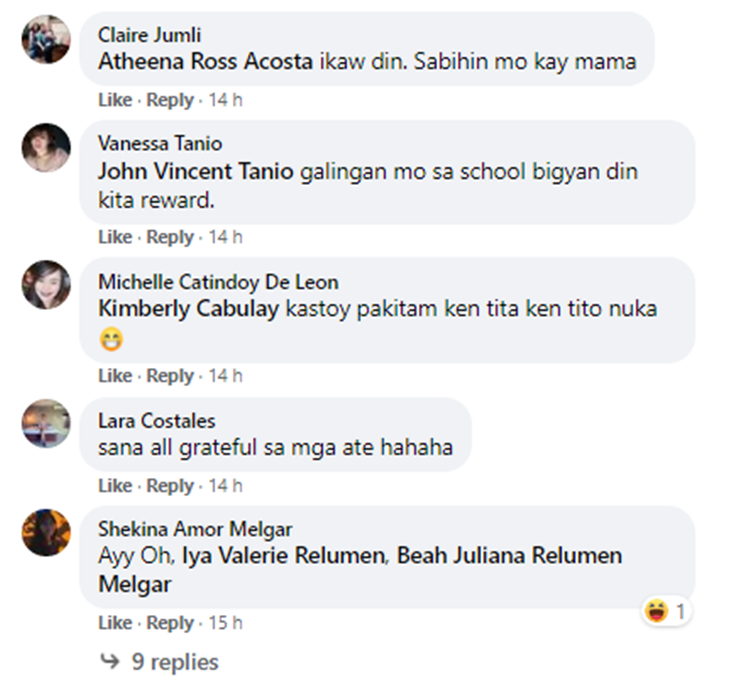Image resolution: width=750 pixels, height=682 pixels.
Task: Click the laughing reaction emoji icon
Action: tap(656, 612)
